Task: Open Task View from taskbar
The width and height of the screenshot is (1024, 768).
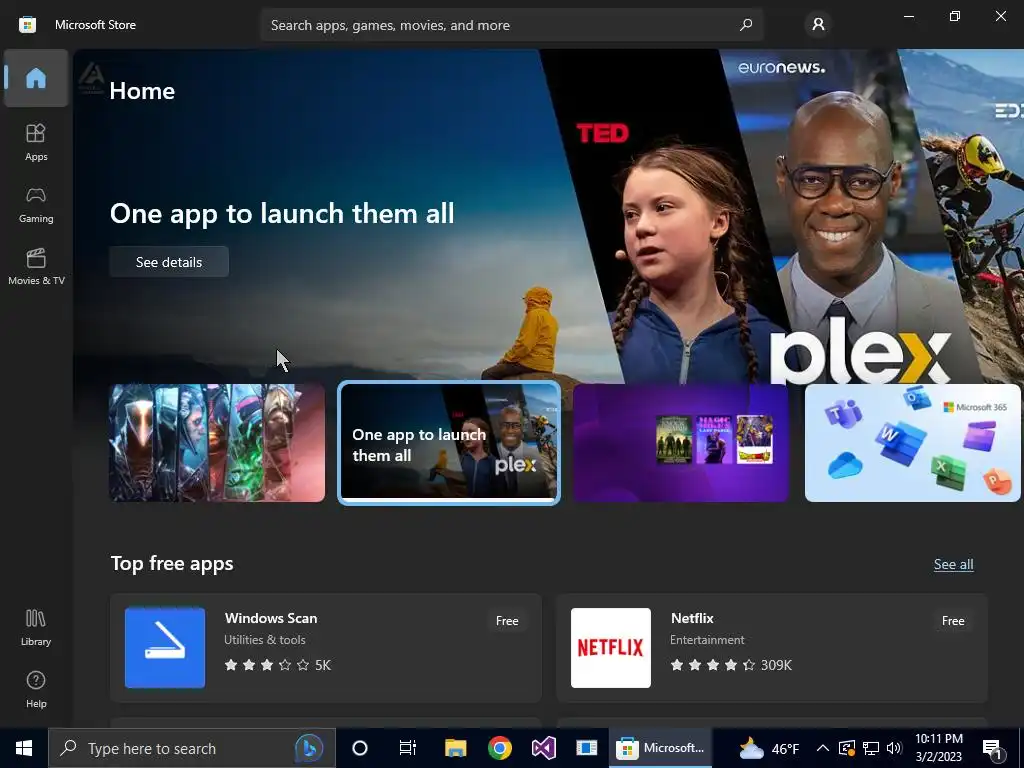Action: (x=408, y=748)
